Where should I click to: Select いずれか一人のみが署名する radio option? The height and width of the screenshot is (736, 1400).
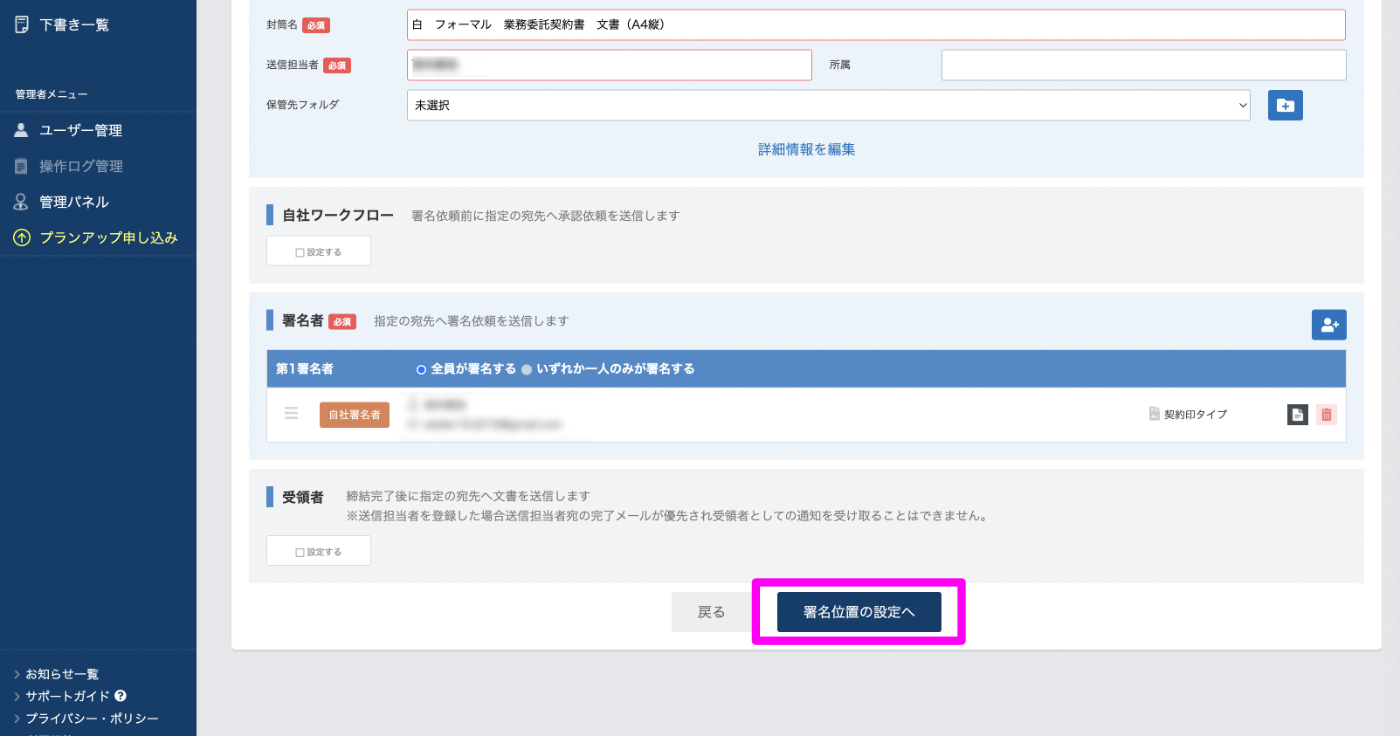tap(526, 369)
